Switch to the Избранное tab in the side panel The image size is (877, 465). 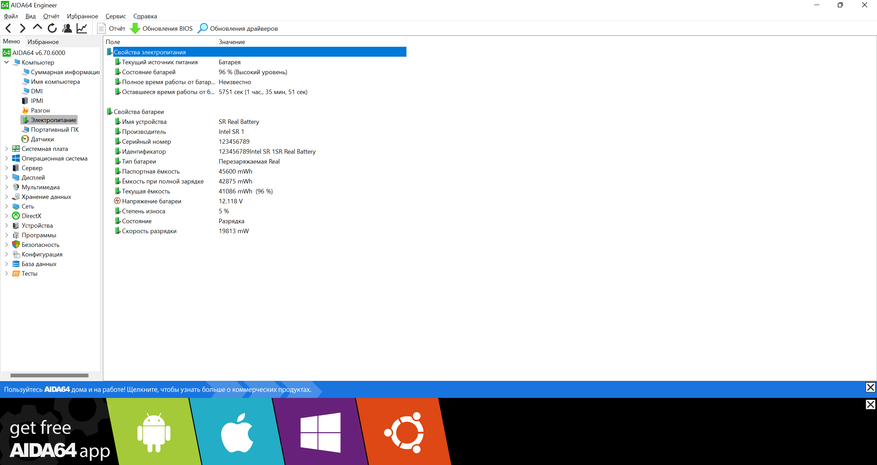coord(43,42)
